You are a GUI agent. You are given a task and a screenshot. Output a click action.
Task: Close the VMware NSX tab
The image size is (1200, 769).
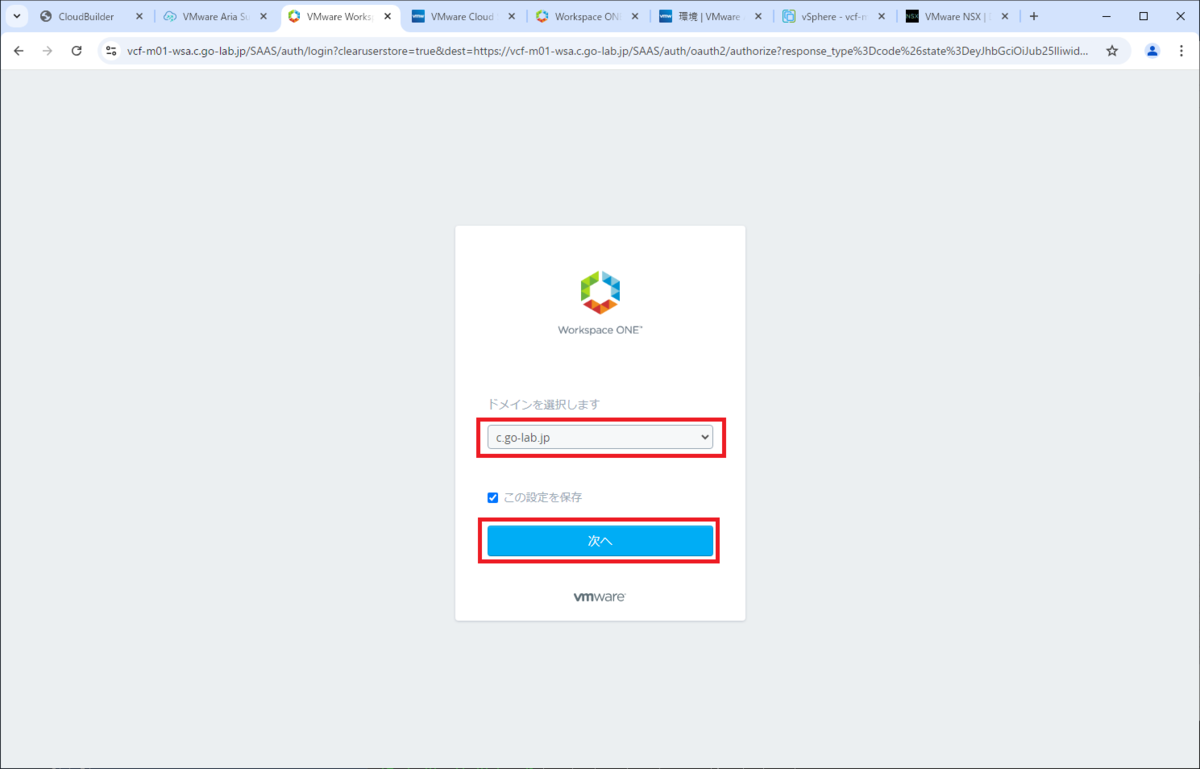tap(1006, 16)
